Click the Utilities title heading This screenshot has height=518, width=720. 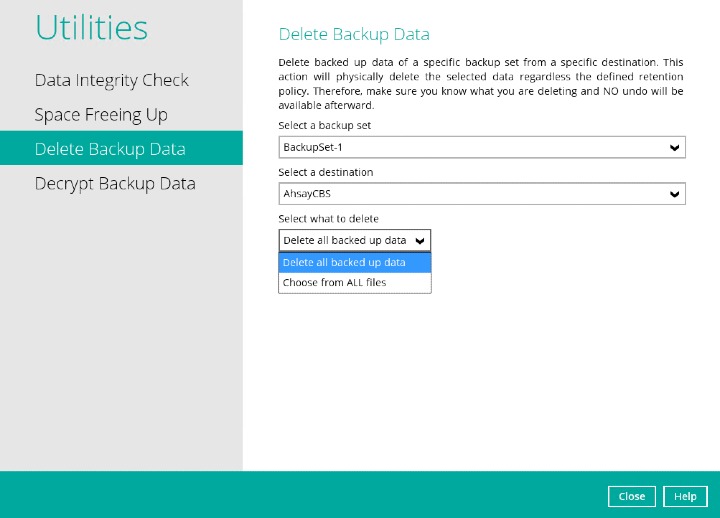92,28
